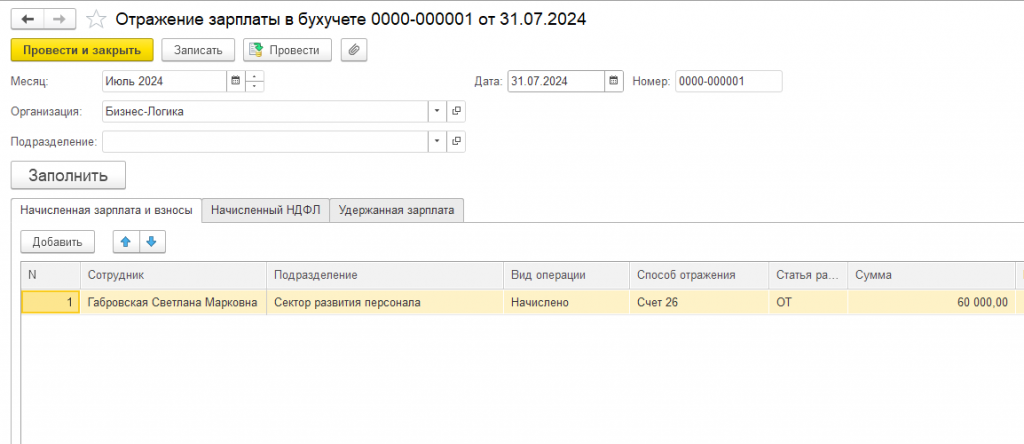Select the Статья расходов column header
Image resolution: width=1024 pixels, height=444 pixels.
808,276
